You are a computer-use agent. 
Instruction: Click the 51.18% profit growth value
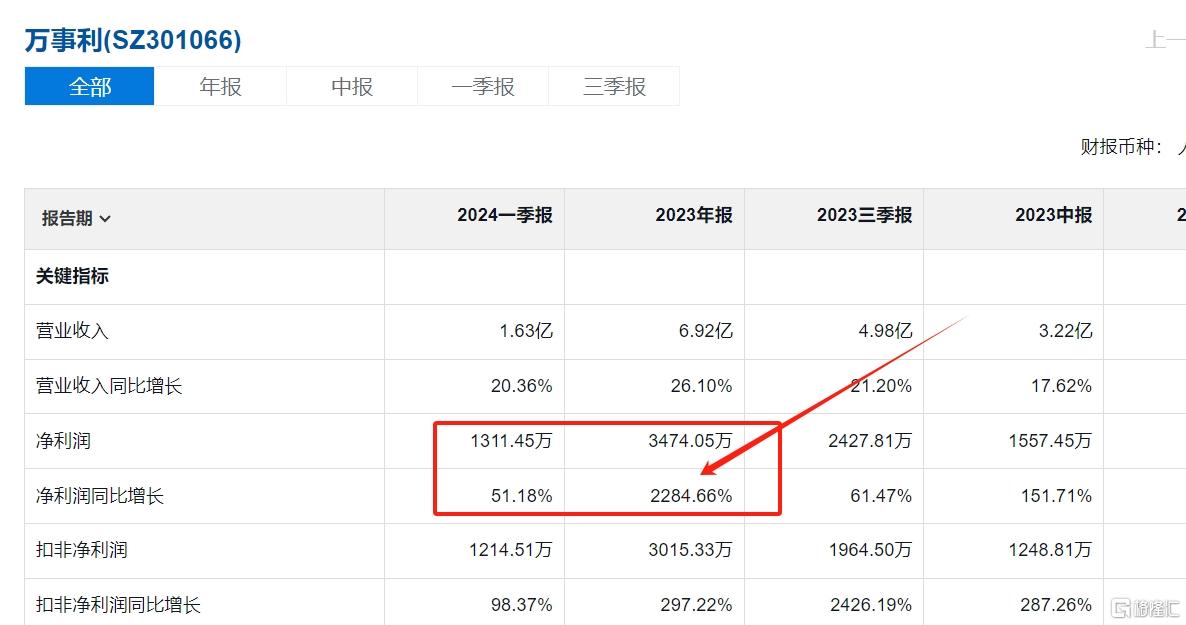(521, 496)
